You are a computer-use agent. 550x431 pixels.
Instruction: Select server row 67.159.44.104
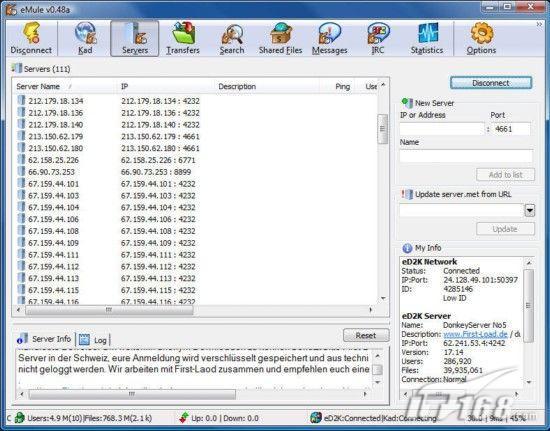195,207
